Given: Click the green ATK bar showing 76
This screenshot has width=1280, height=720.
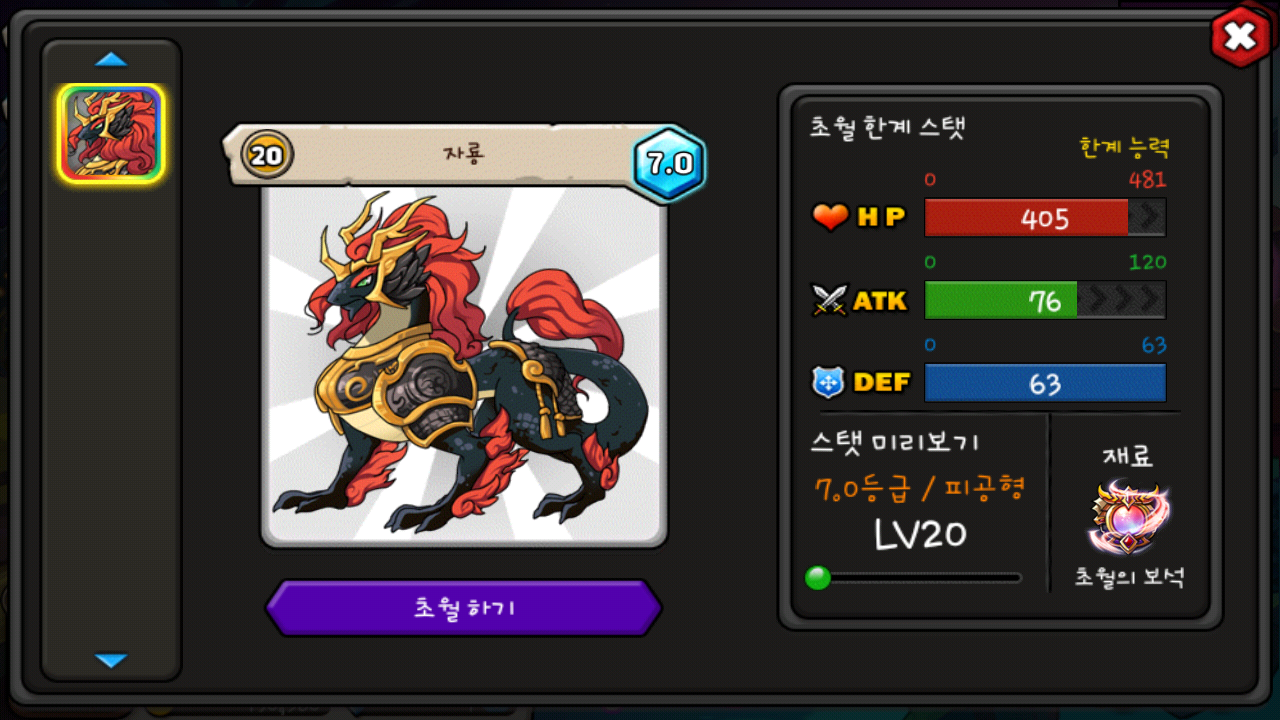Looking at the screenshot, I should click(1045, 300).
